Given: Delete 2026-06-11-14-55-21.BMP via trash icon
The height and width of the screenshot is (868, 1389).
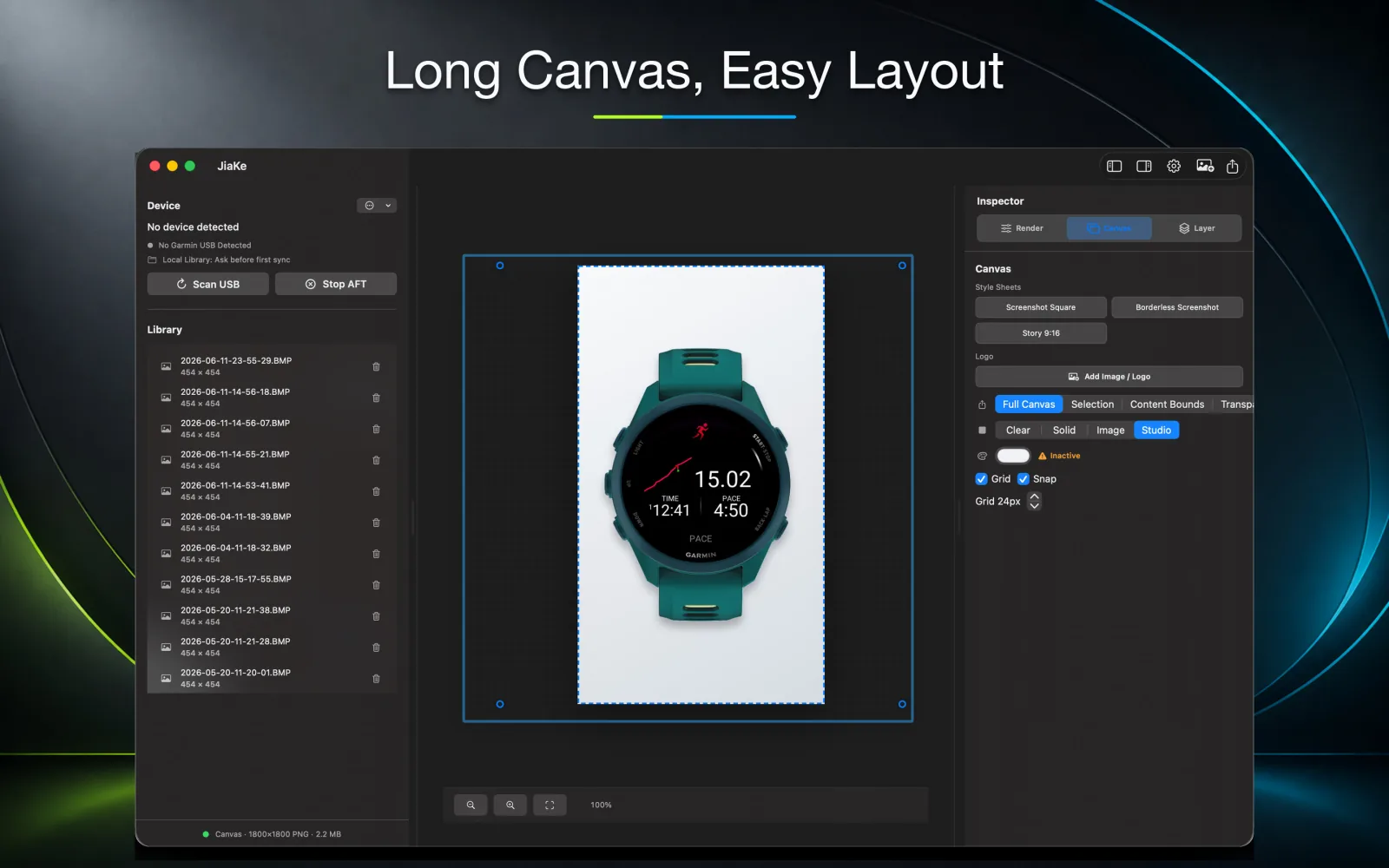Looking at the screenshot, I should coord(376,460).
